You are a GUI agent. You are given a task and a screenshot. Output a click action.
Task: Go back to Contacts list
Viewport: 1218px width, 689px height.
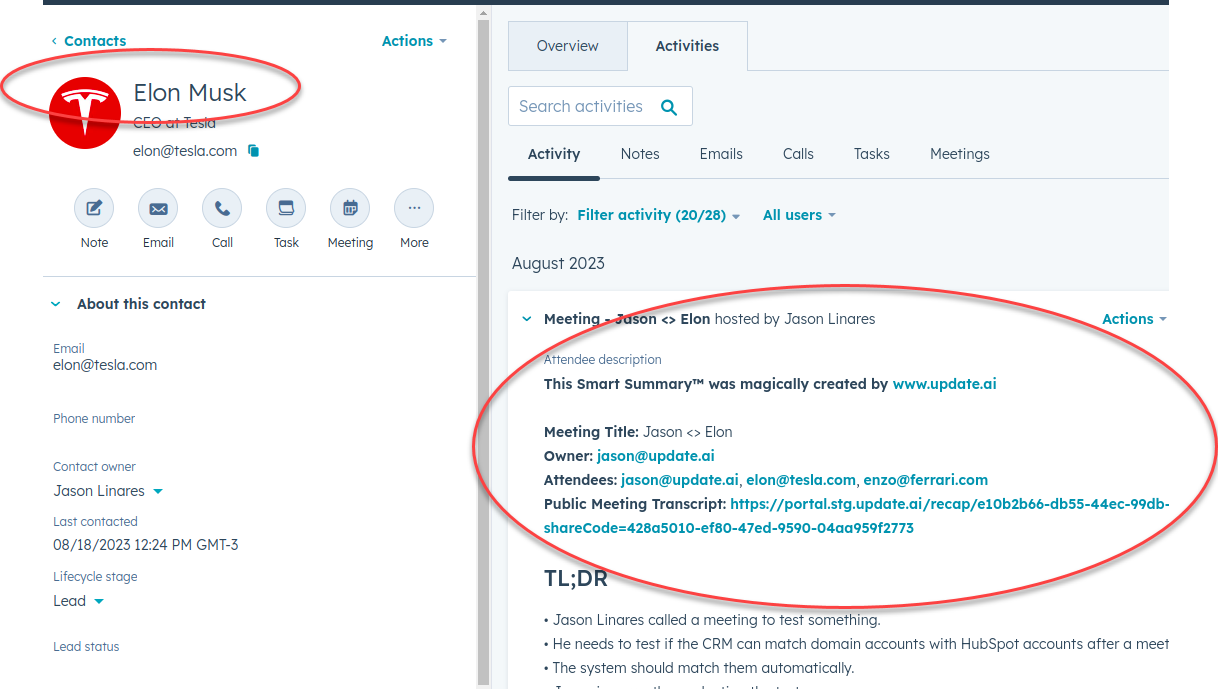point(89,41)
